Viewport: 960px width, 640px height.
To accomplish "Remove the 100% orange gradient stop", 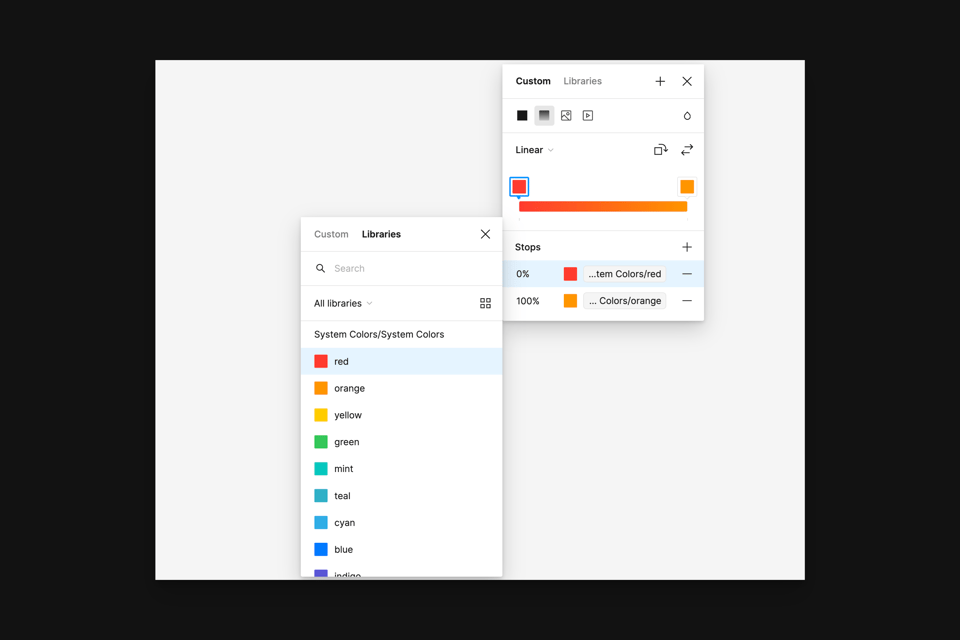I will pyautogui.click(x=687, y=301).
